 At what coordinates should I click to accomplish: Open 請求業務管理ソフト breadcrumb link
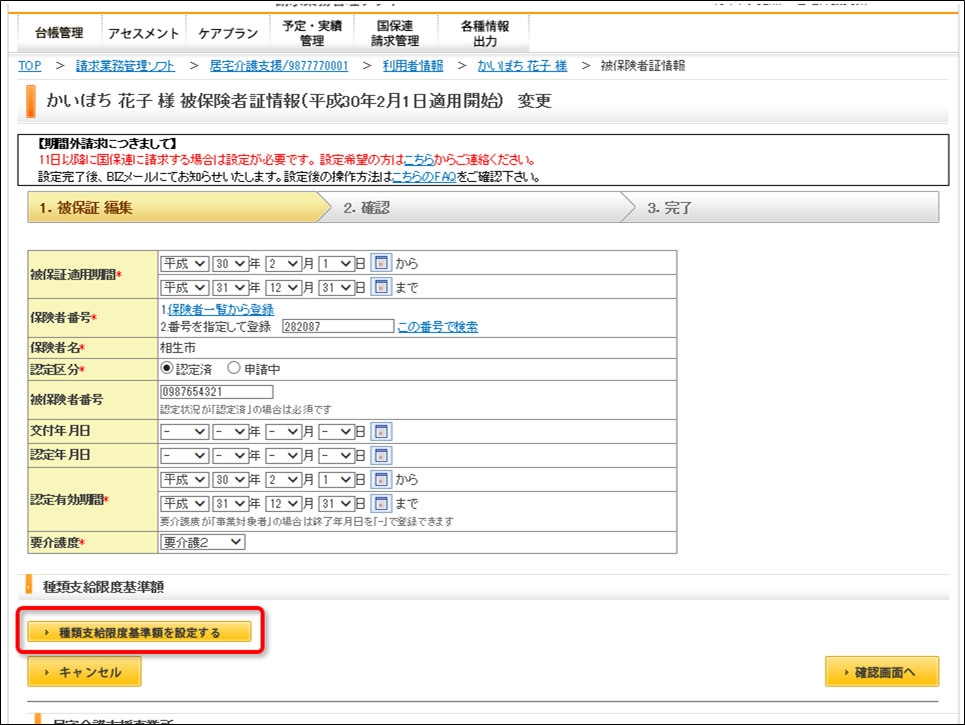[125, 66]
